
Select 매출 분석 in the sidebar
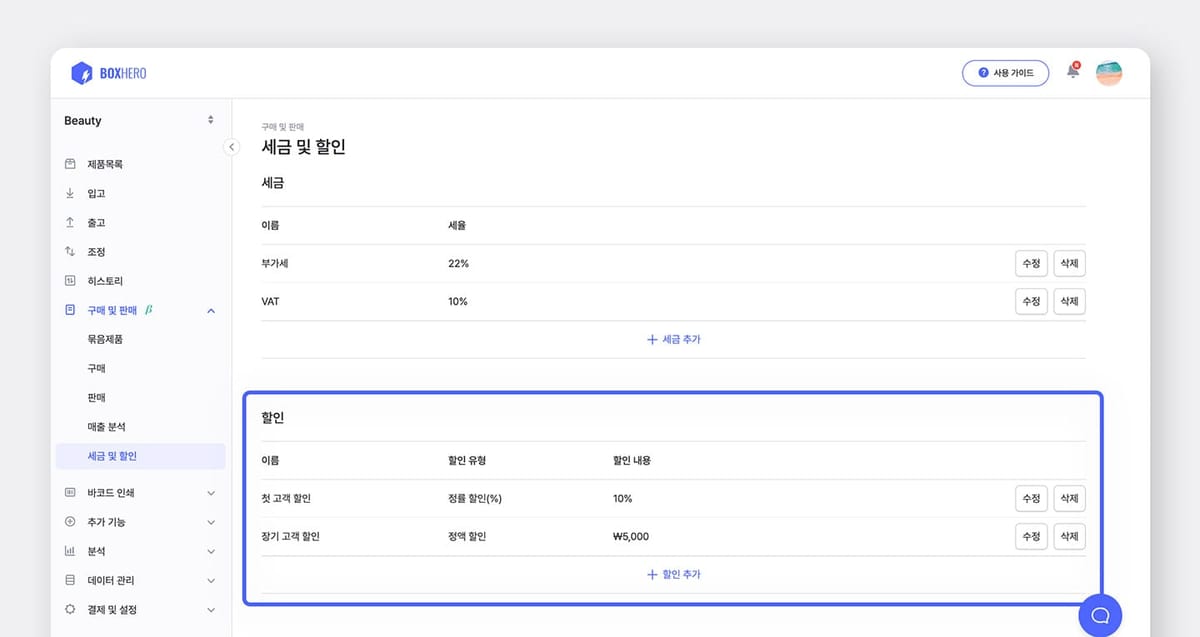point(106,427)
